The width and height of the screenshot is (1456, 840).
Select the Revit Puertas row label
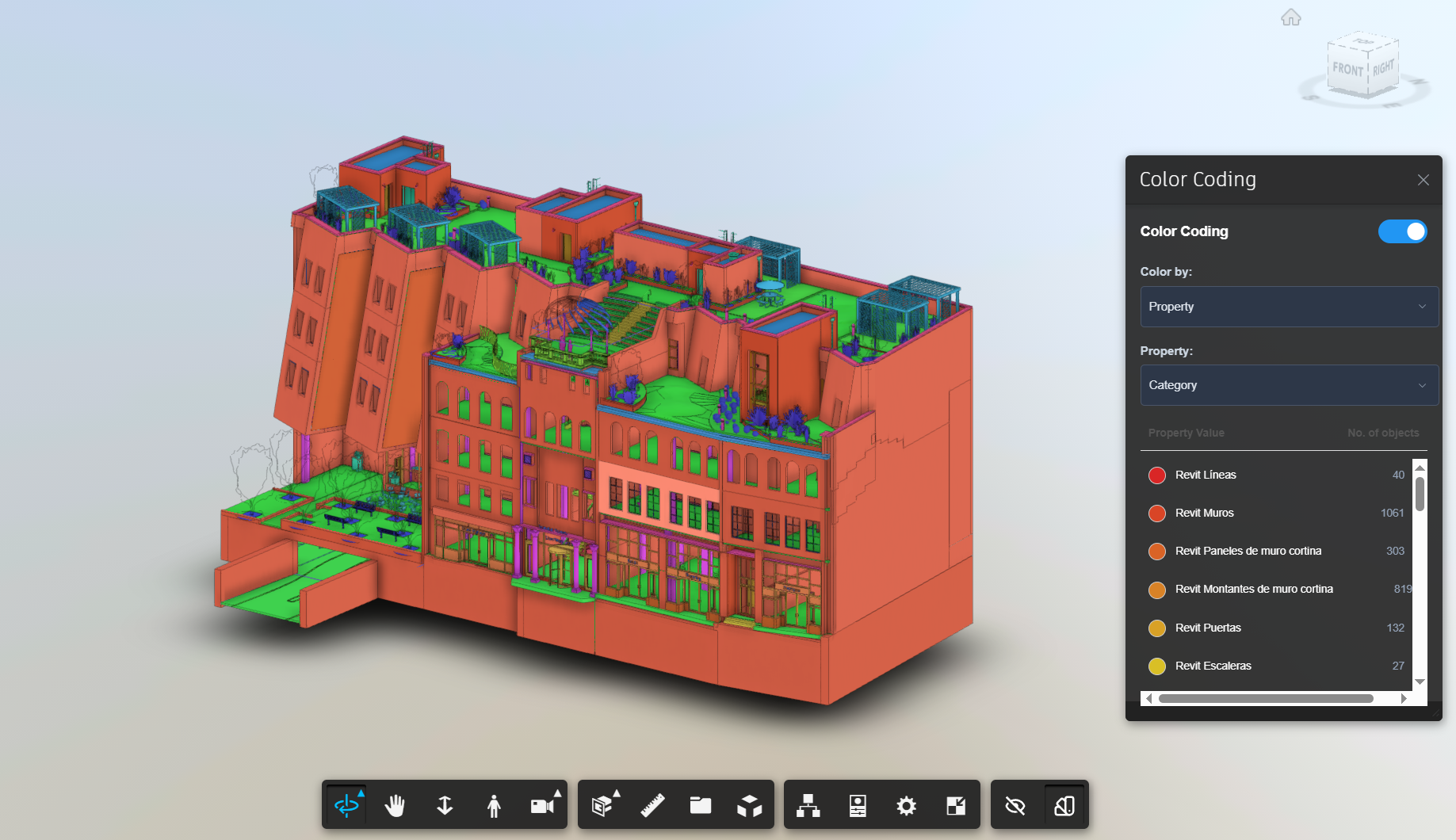[1208, 628]
